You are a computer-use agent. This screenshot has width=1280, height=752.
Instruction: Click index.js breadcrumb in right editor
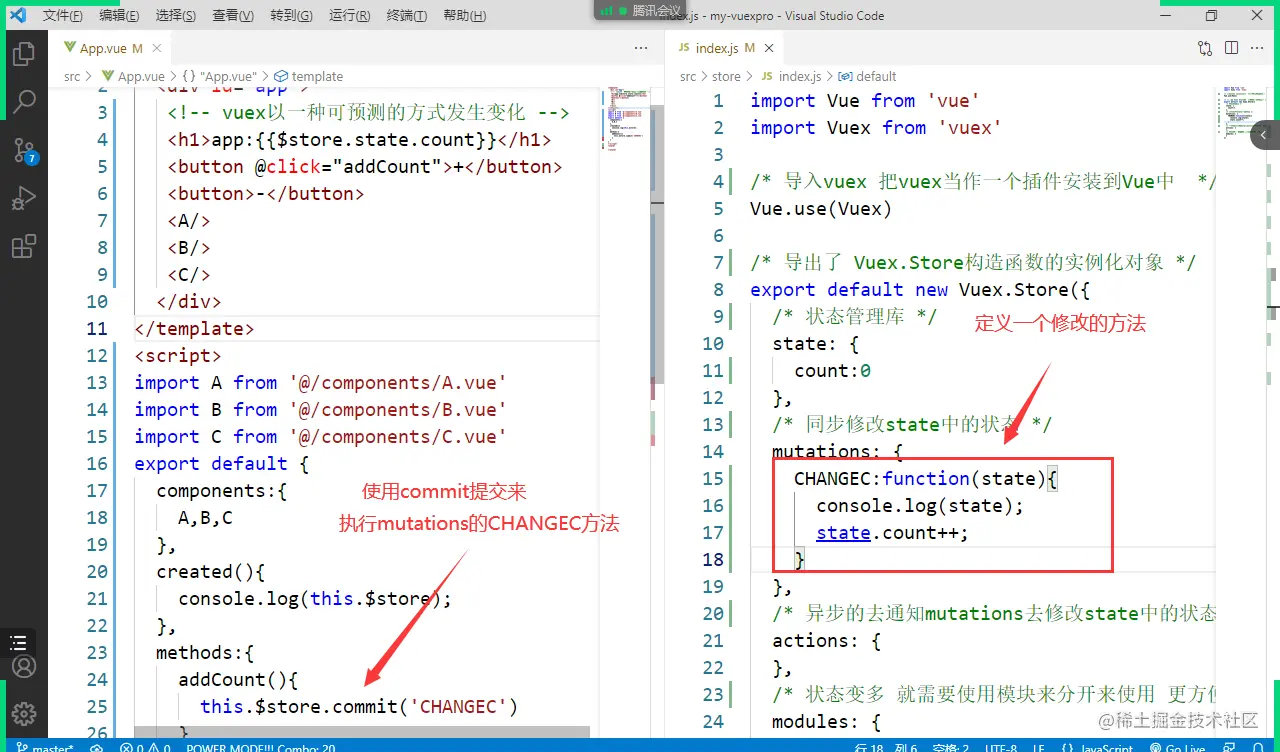(x=791, y=76)
